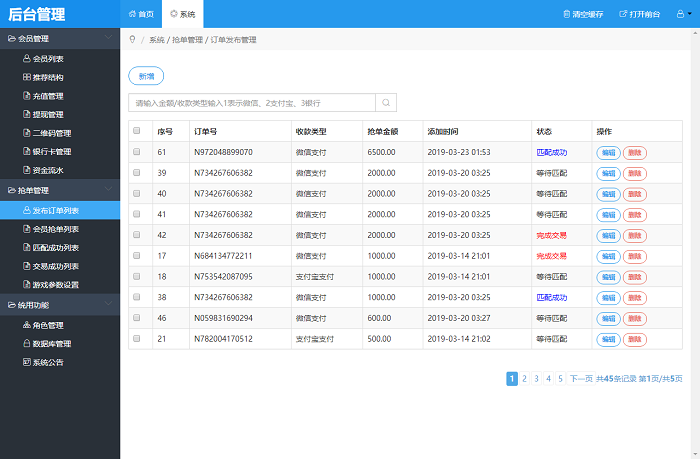700x459 pixels.
Task: Delete order row 39
Action: 635,173
